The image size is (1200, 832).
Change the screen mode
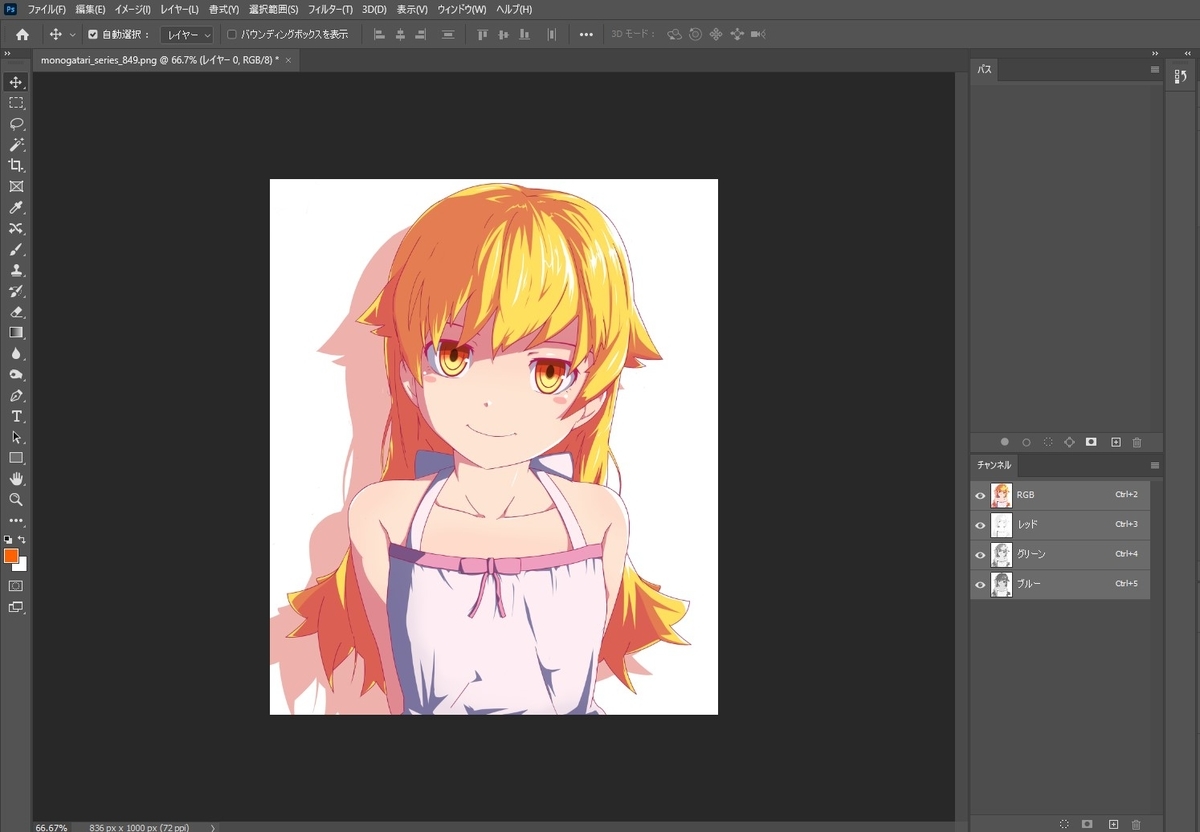coord(16,607)
